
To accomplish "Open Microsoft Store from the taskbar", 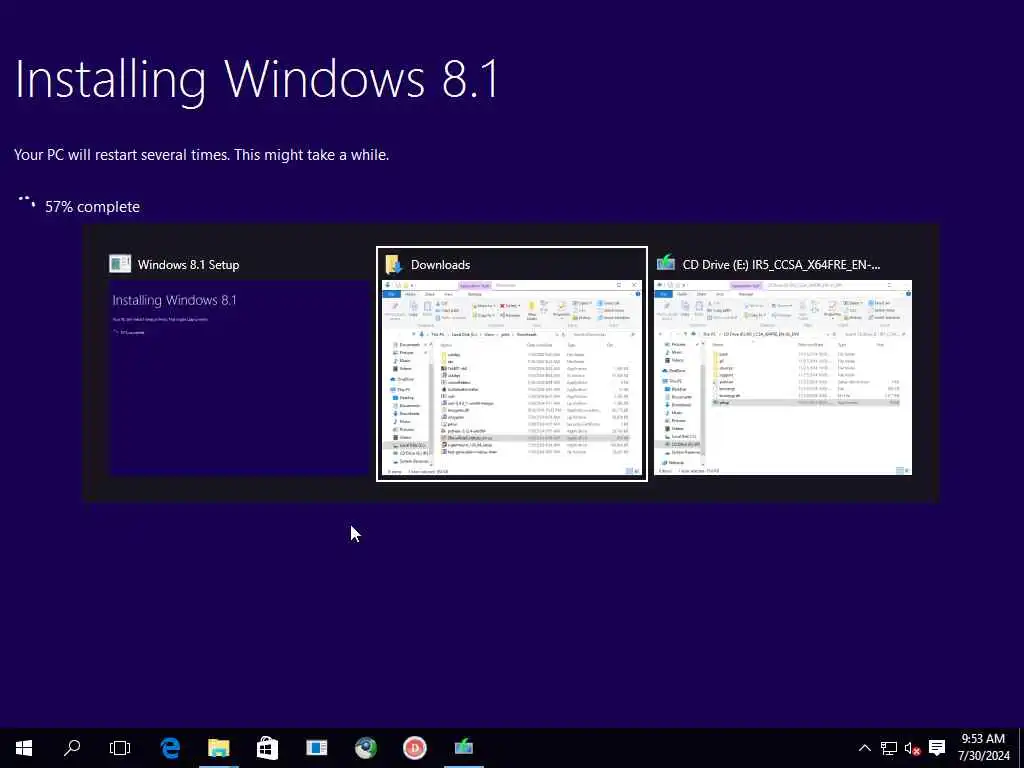I will (x=267, y=748).
